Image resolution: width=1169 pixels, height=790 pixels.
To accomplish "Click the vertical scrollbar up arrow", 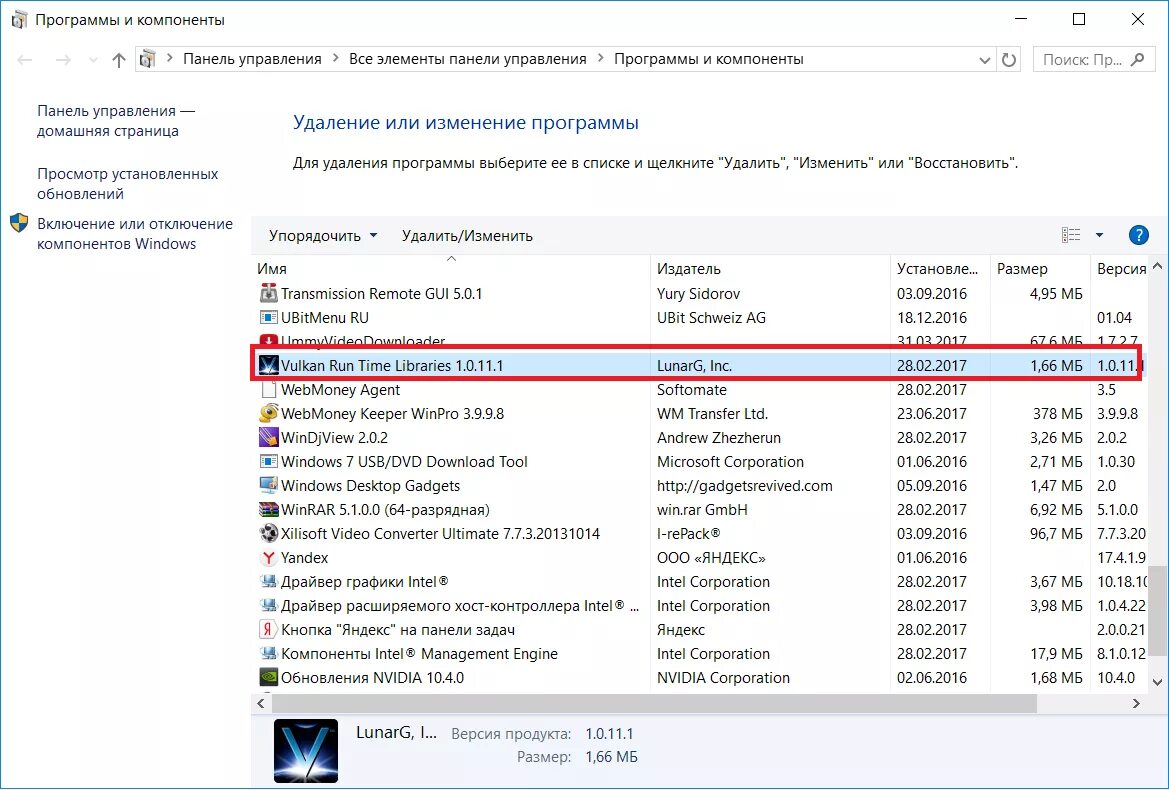I will click(1157, 266).
